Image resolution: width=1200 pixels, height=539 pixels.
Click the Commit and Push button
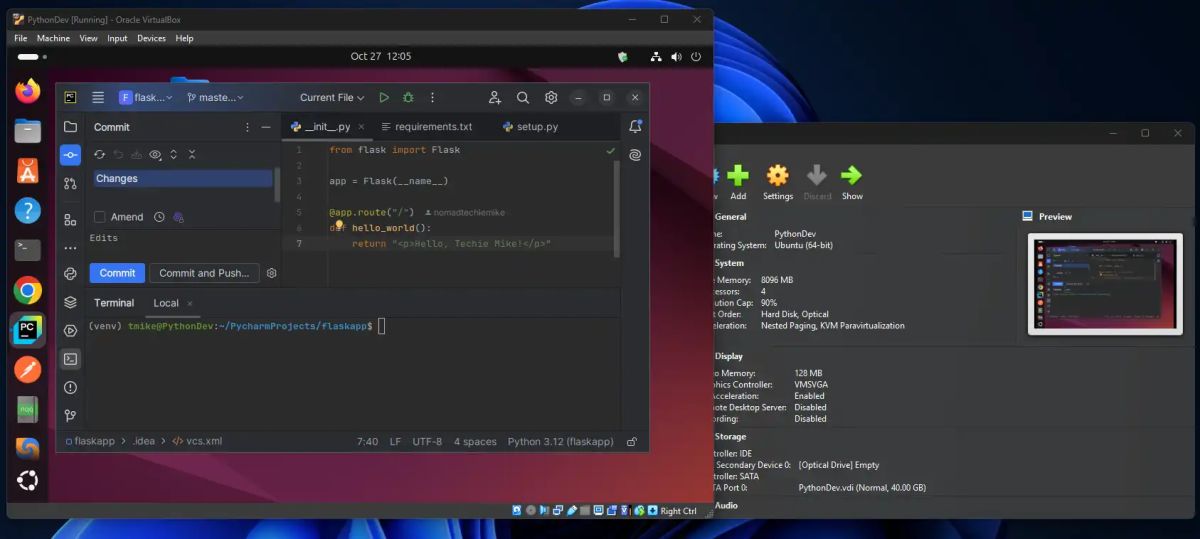204,273
